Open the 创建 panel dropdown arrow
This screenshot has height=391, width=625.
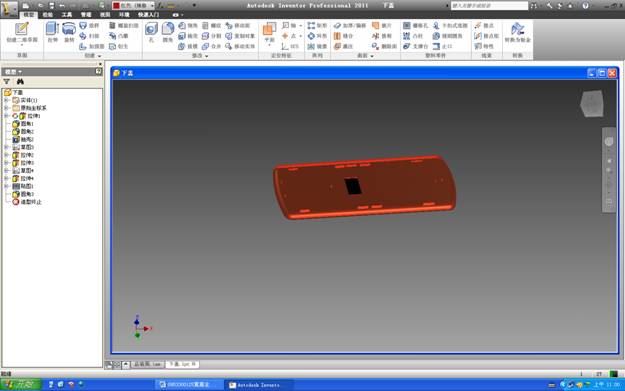click(99, 56)
